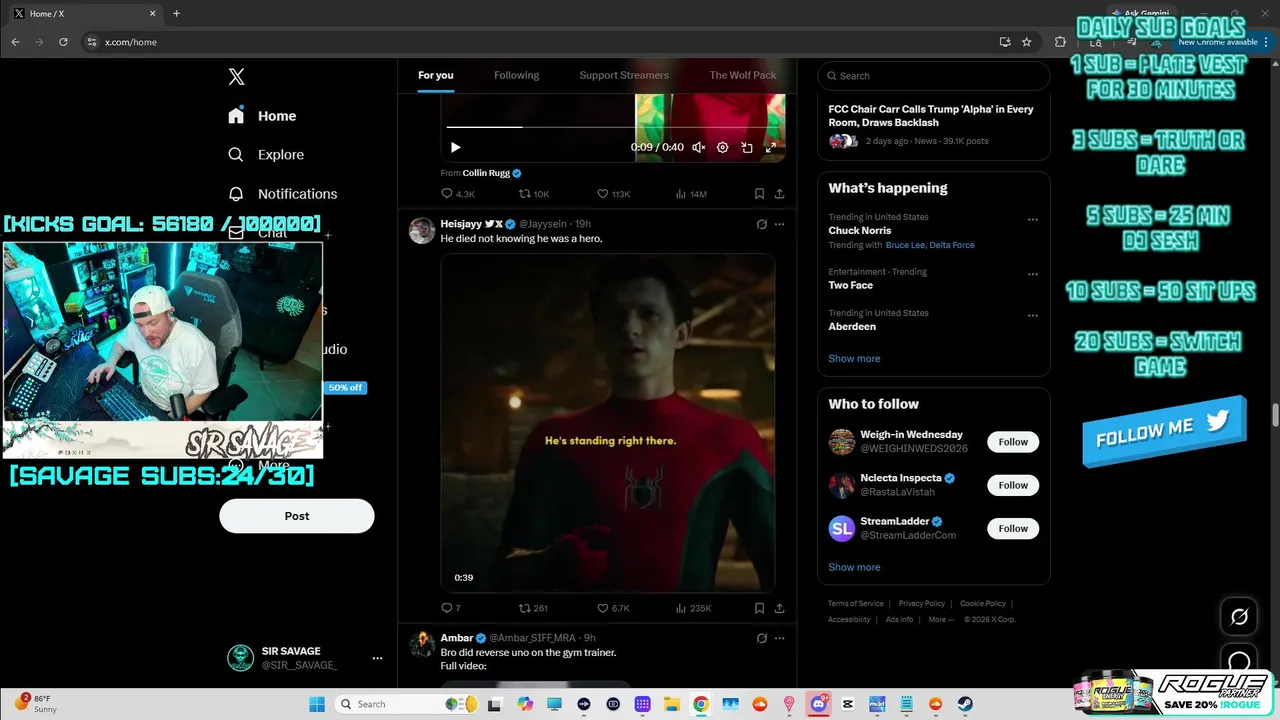Screen dimensions: 1280x720
Task: Open Notifications in the sidebar
Action: click(283, 194)
